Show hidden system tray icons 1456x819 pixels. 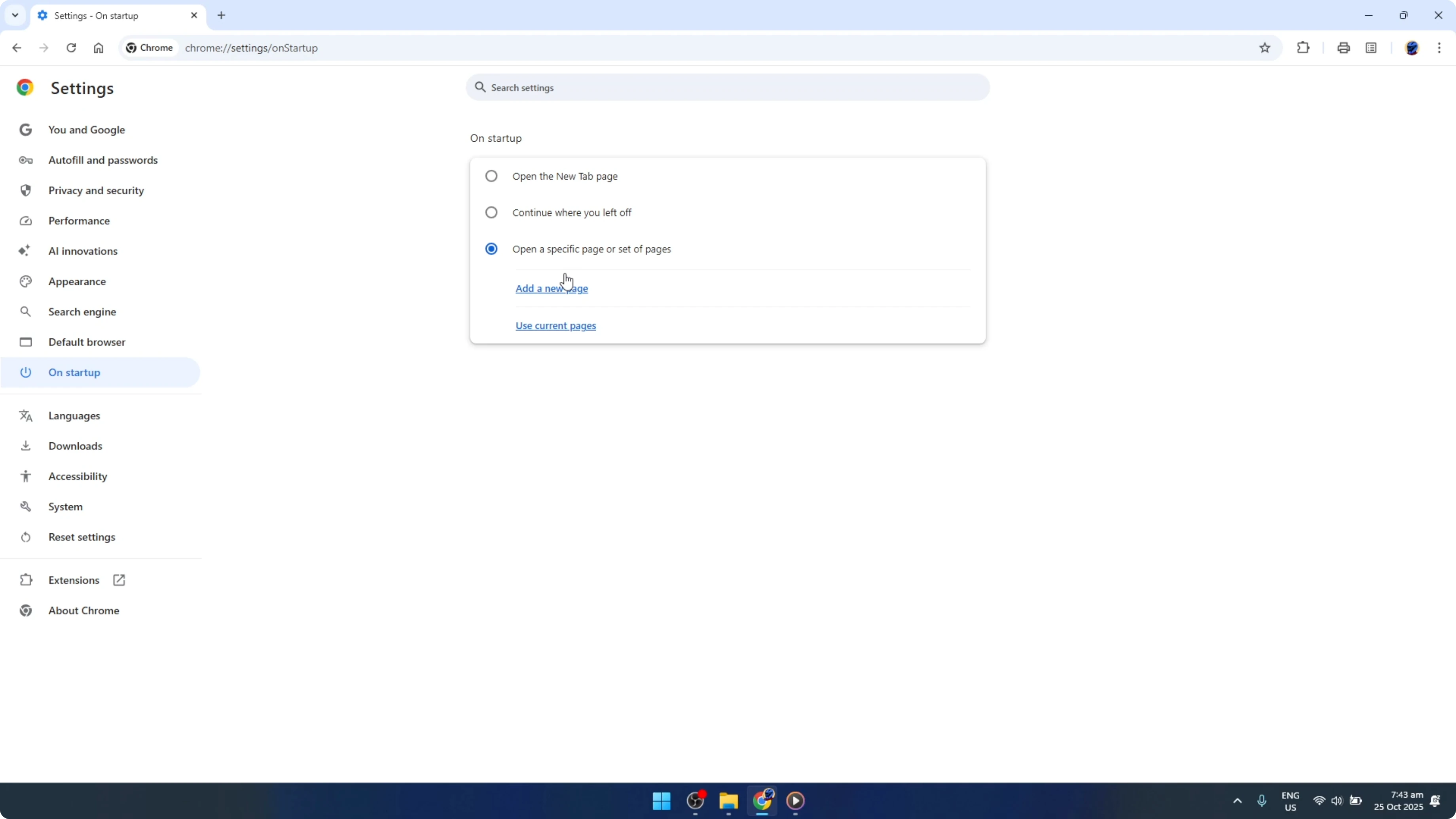(1237, 801)
